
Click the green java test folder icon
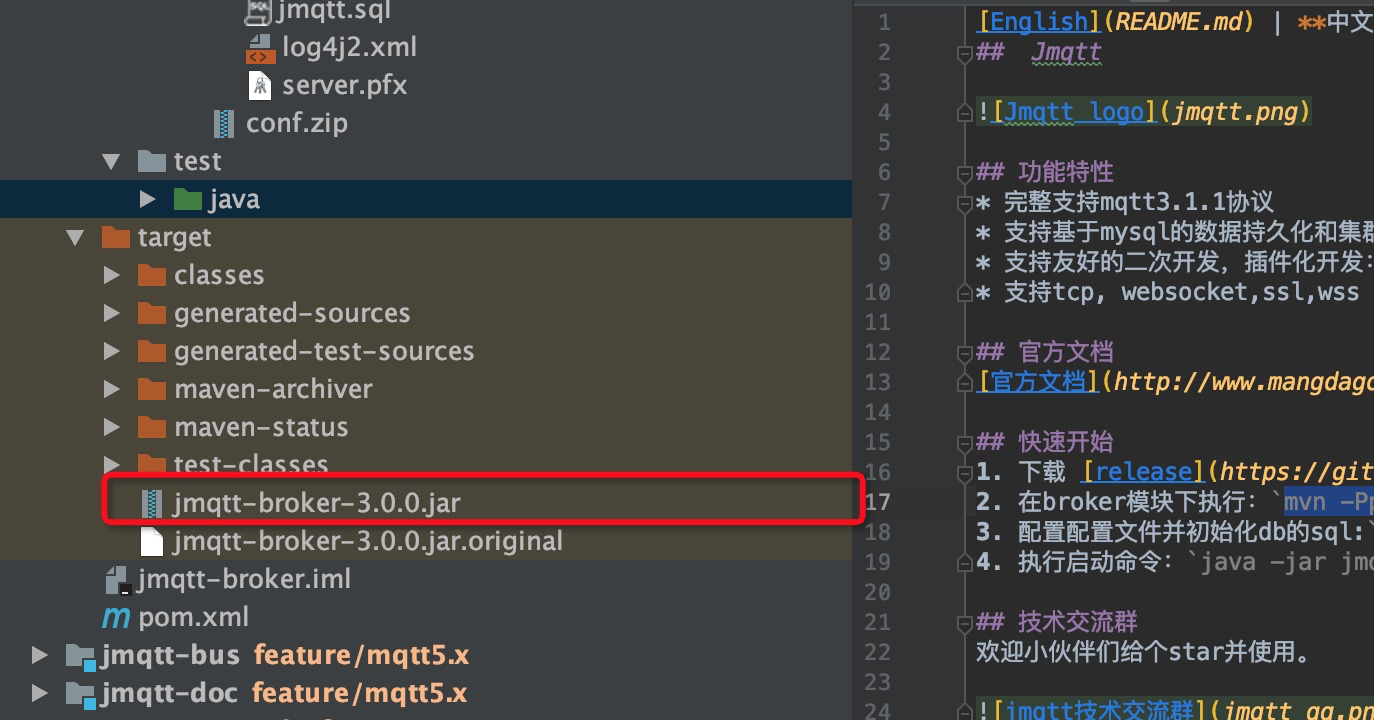click(x=187, y=199)
